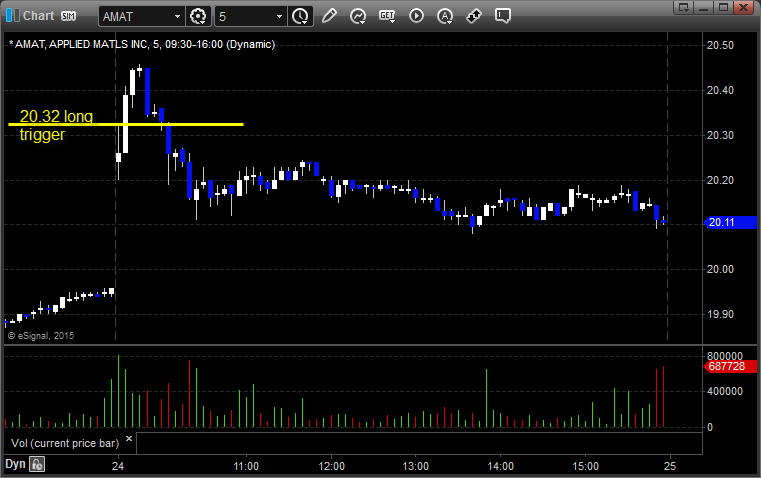This screenshot has width=761, height=478.
Task: Open the symbol settings gear menu
Action: [x=198, y=16]
